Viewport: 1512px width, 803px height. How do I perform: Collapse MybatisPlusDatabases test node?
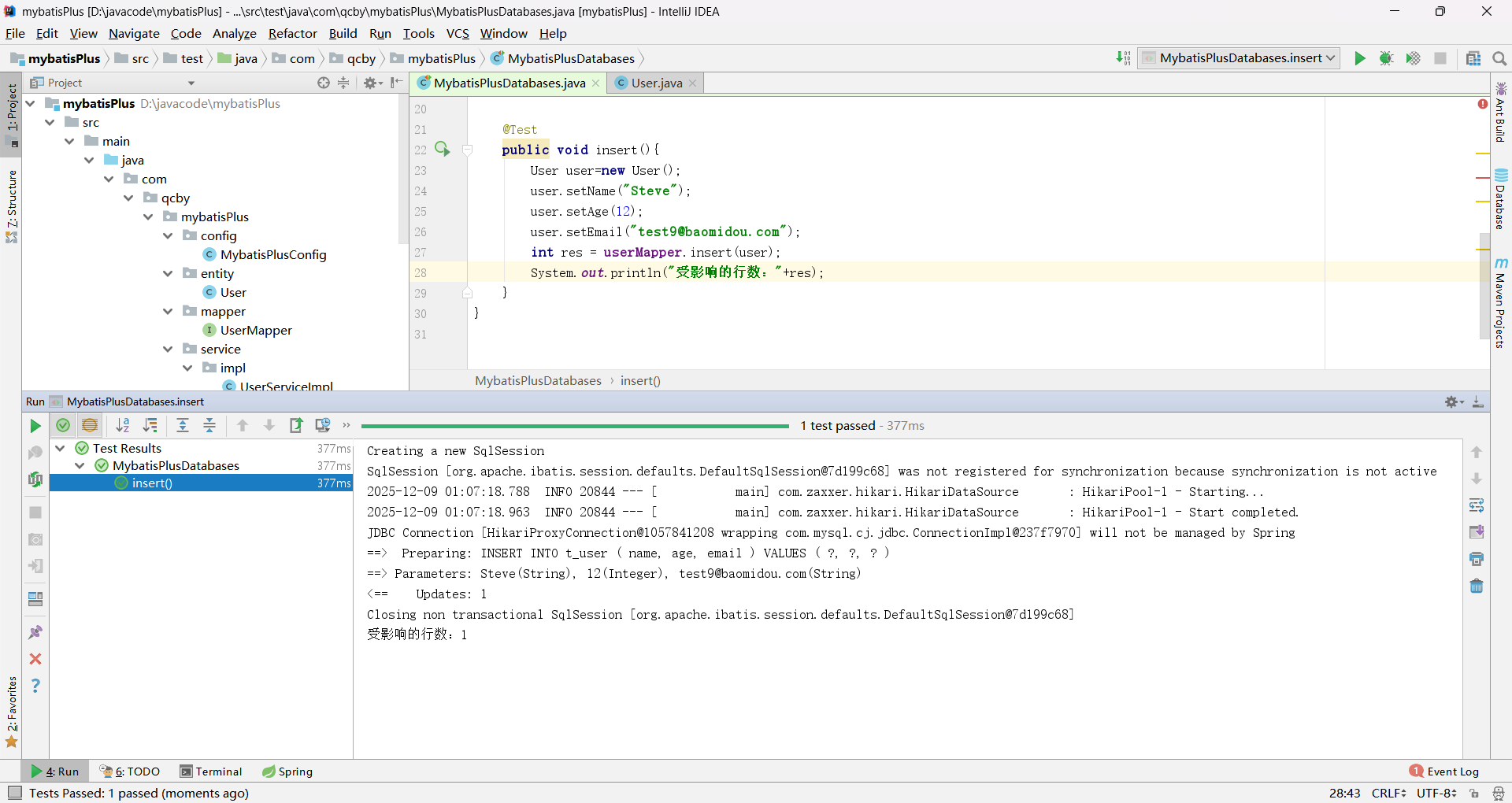(x=80, y=465)
